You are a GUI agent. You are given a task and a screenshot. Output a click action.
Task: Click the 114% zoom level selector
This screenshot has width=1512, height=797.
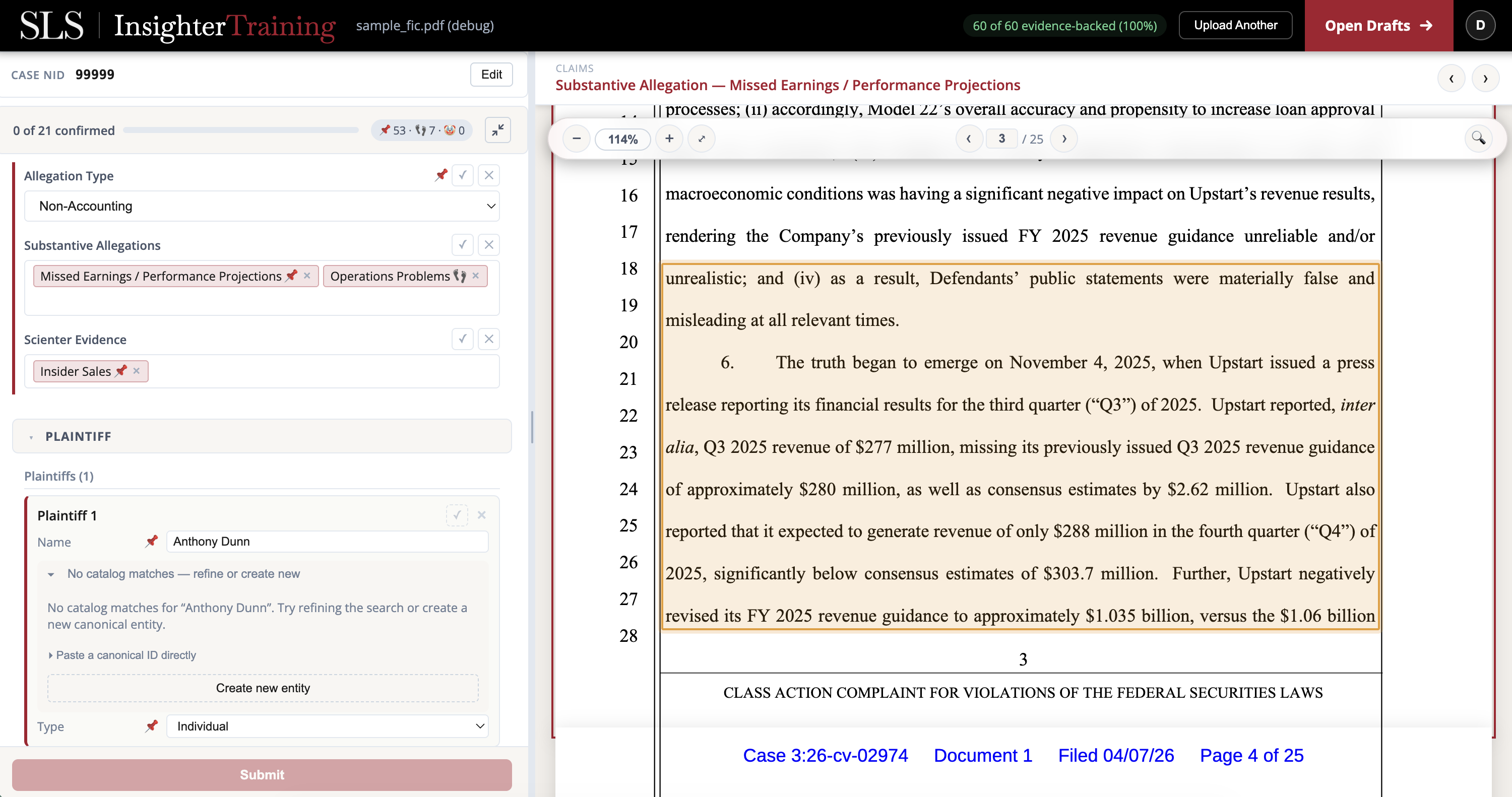(623, 139)
